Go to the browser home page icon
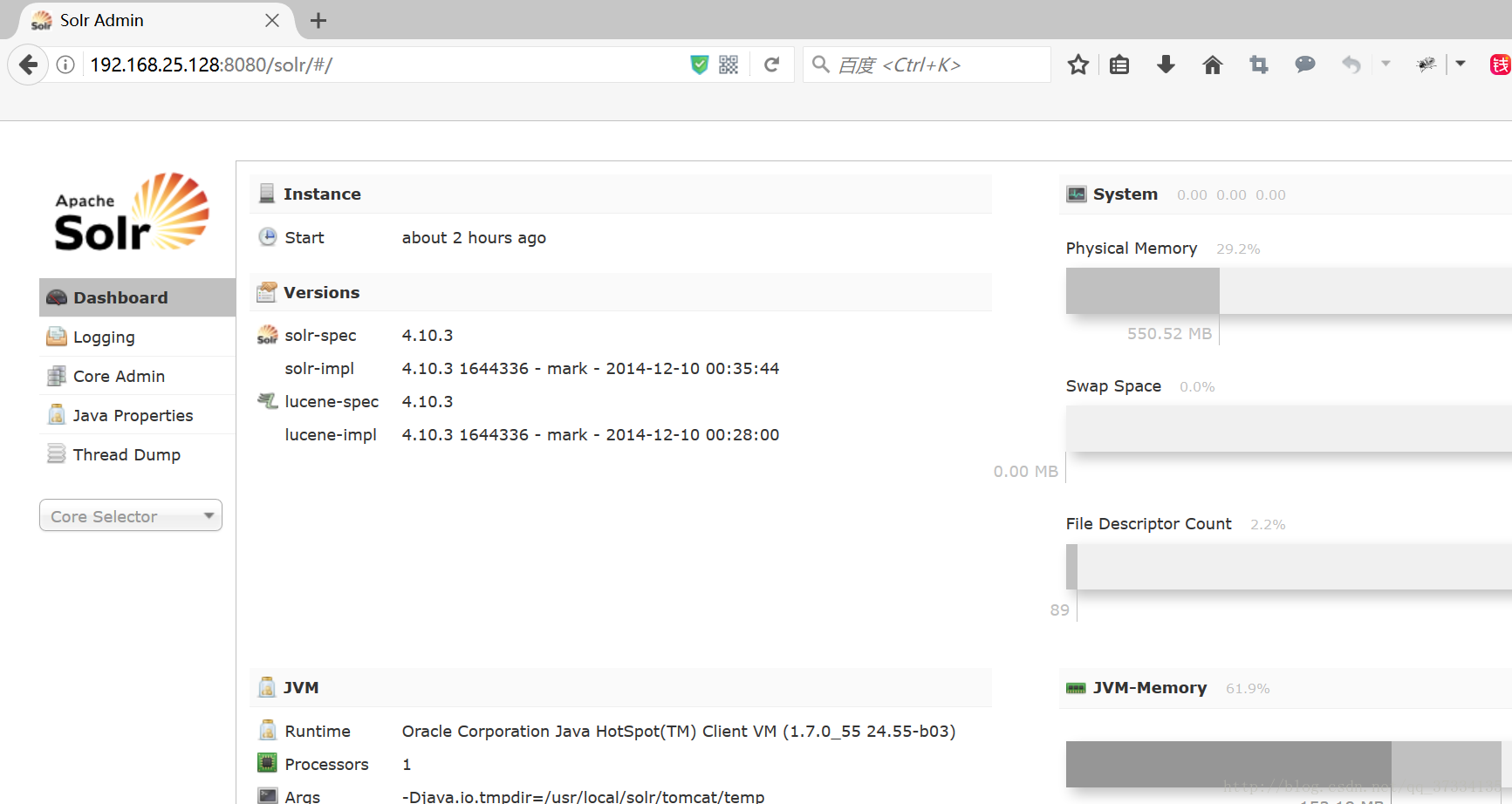Image resolution: width=1512 pixels, height=804 pixels. point(1213,65)
